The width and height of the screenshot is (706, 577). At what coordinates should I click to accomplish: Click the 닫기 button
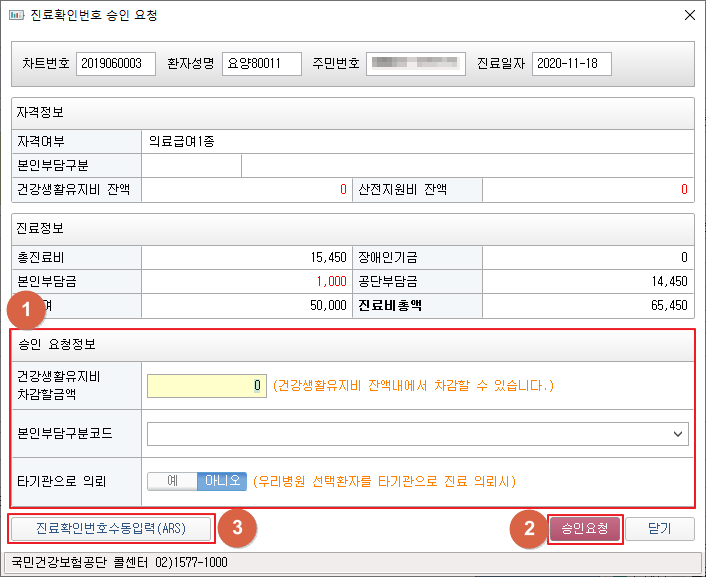(660, 528)
